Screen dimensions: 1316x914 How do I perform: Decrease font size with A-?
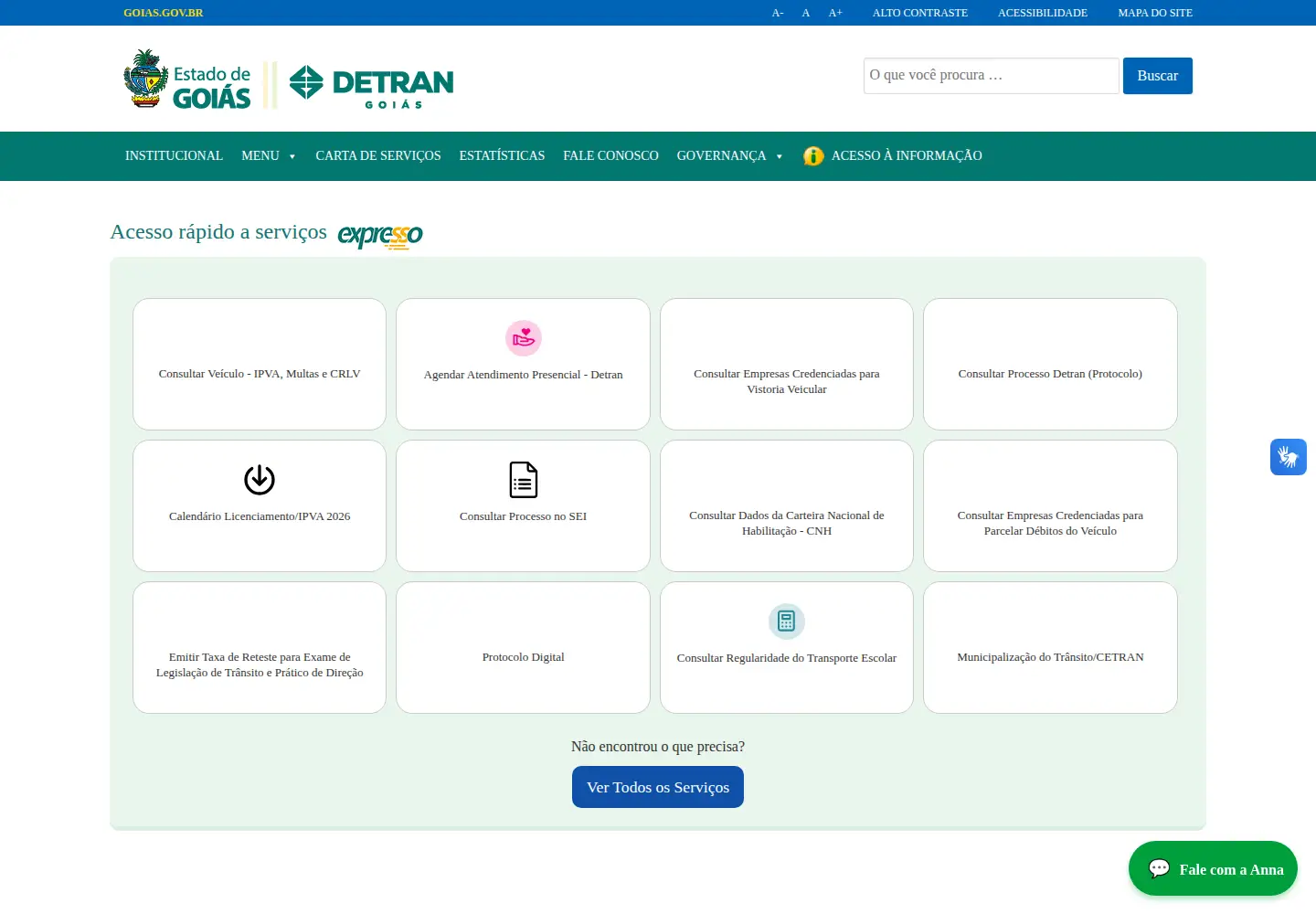point(778,13)
